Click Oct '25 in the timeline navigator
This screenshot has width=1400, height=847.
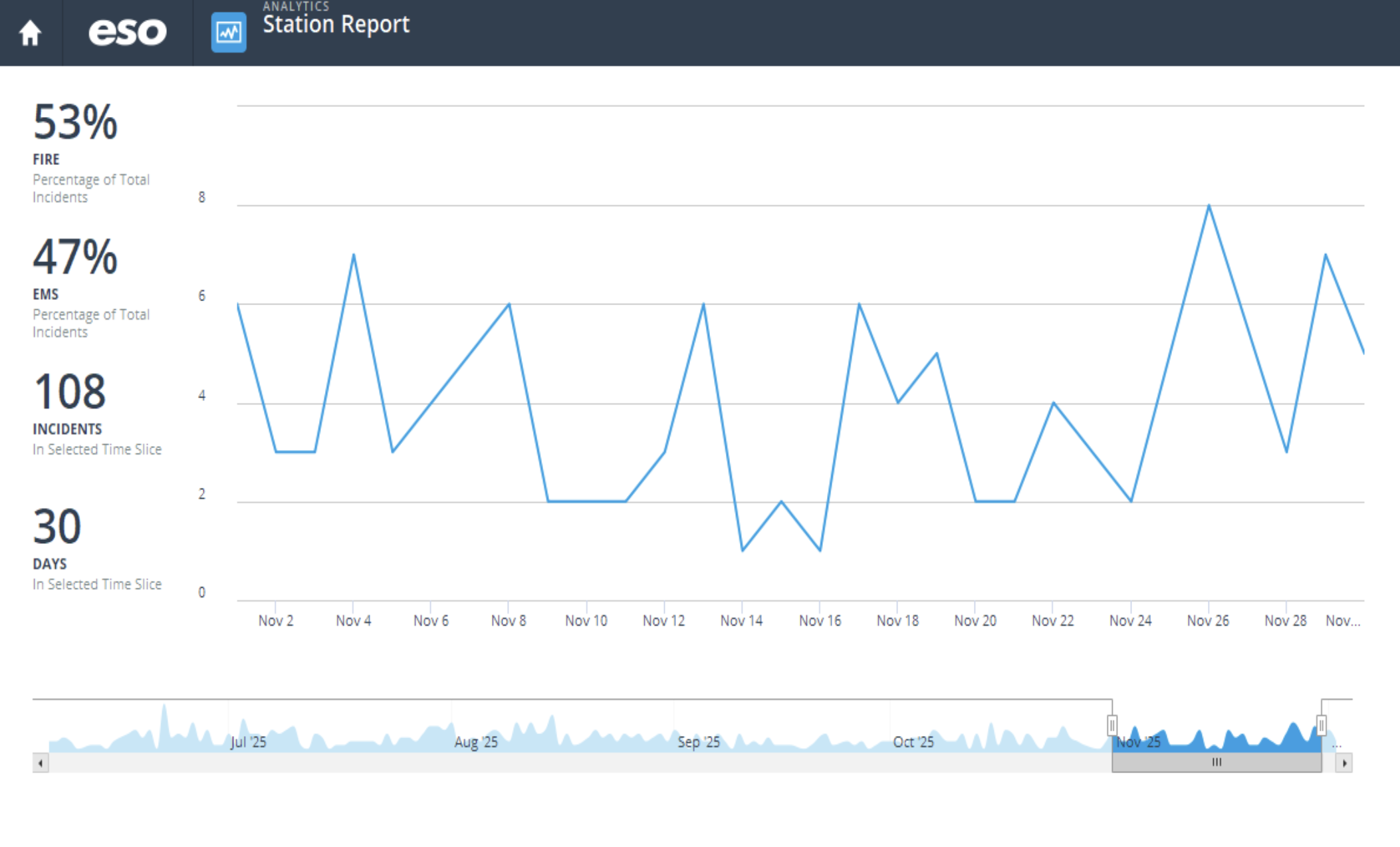coord(913,742)
